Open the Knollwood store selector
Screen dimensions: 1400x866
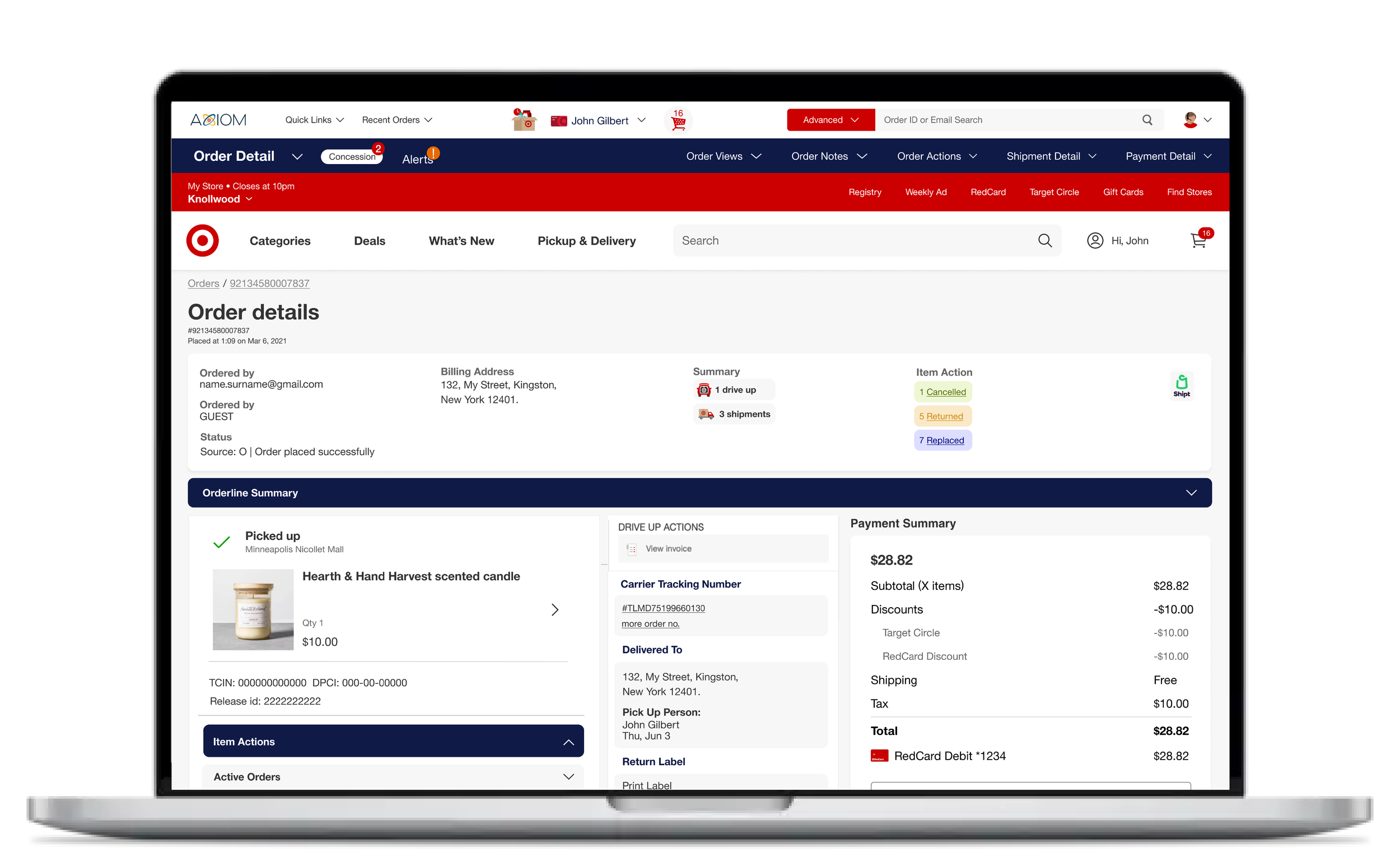220,199
